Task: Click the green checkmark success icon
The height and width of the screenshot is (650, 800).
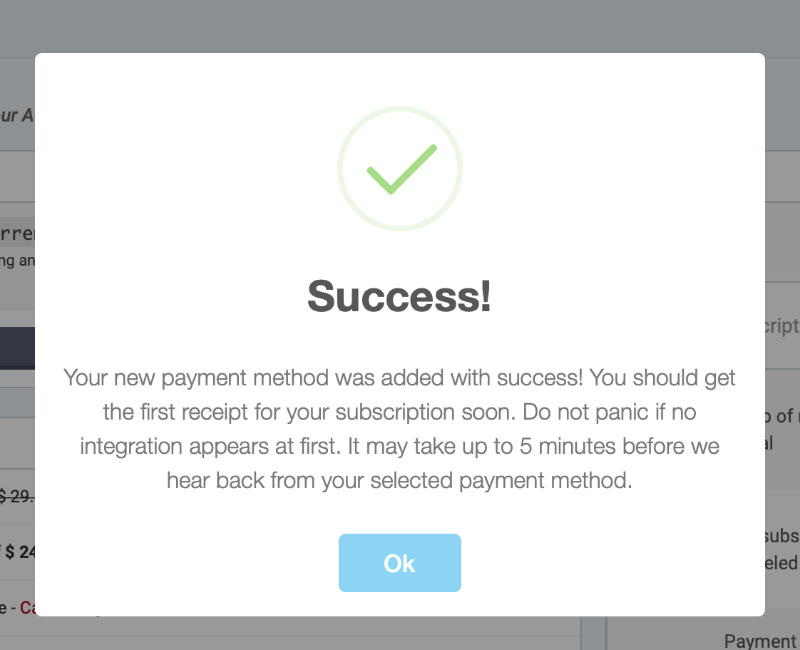Action: click(400, 169)
